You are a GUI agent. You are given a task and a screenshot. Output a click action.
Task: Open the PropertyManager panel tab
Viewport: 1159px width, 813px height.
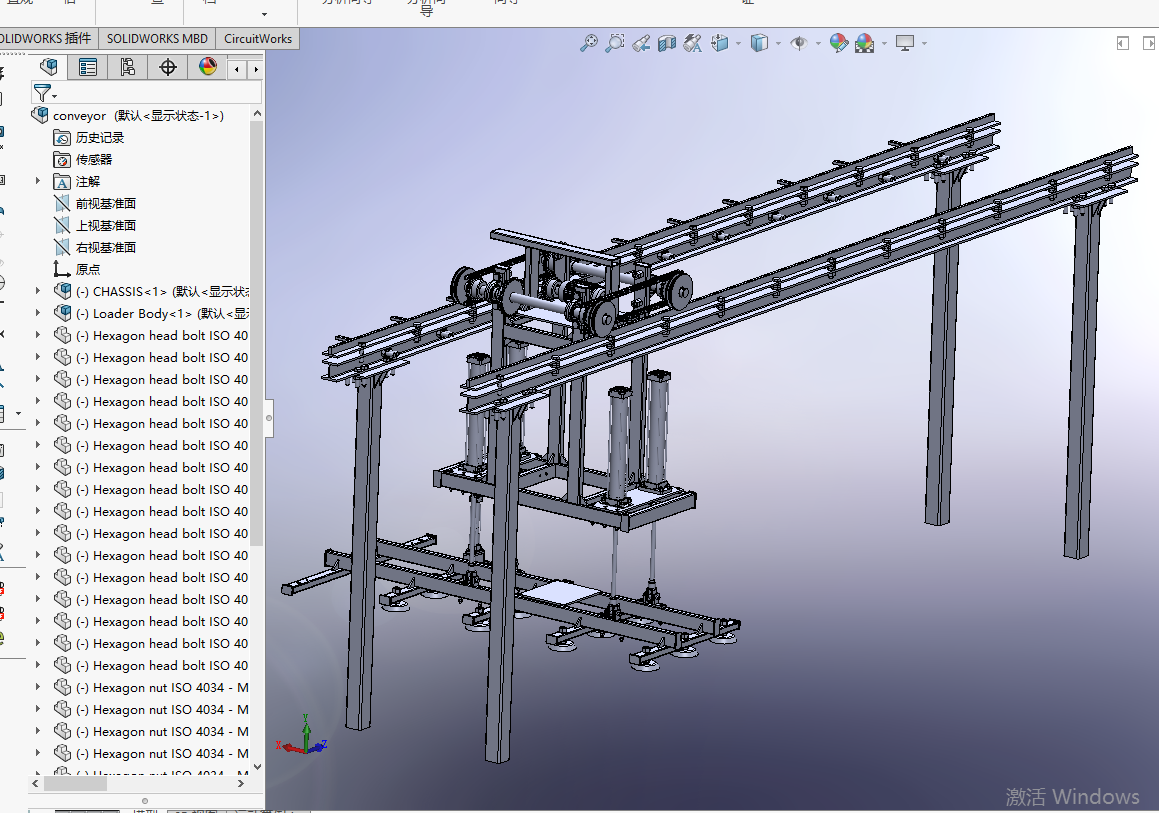[x=88, y=67]
